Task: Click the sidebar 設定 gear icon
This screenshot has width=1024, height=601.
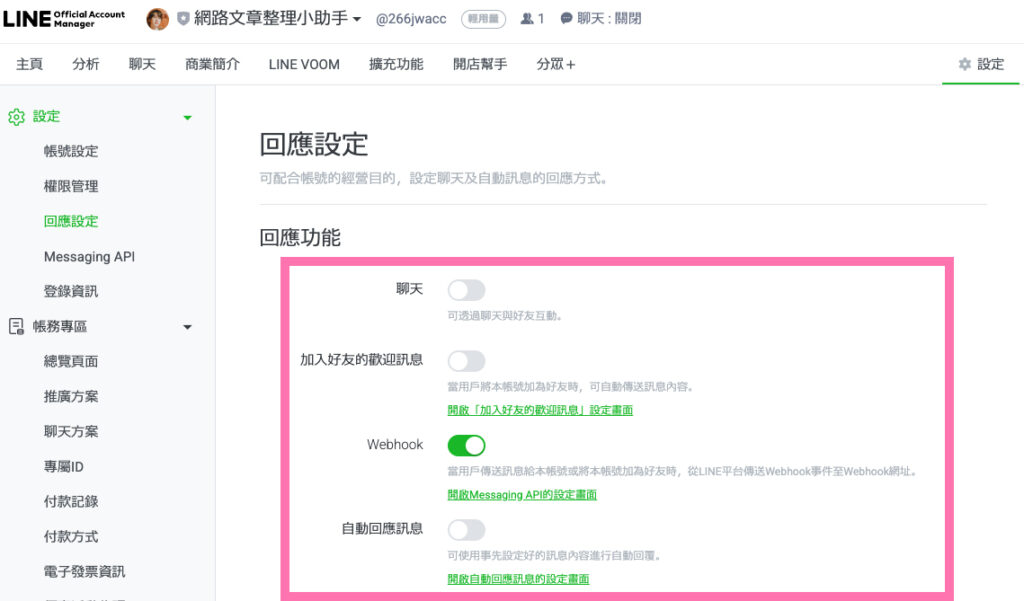Action: [16, 117]
